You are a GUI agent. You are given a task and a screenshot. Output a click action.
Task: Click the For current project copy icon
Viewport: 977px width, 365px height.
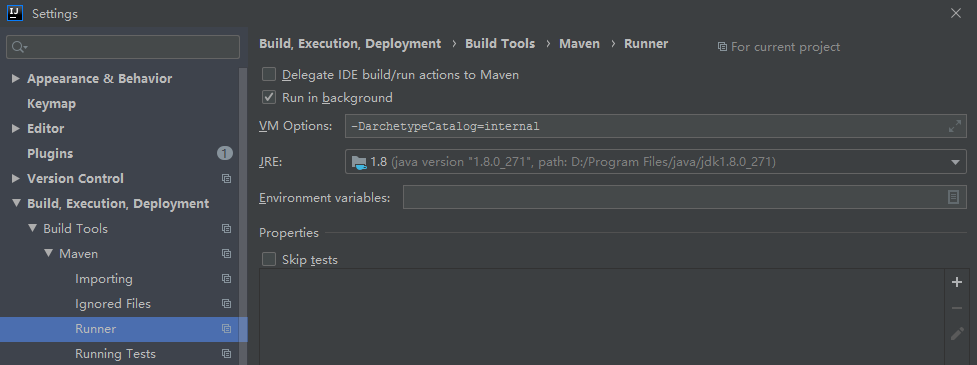point(722,47)
